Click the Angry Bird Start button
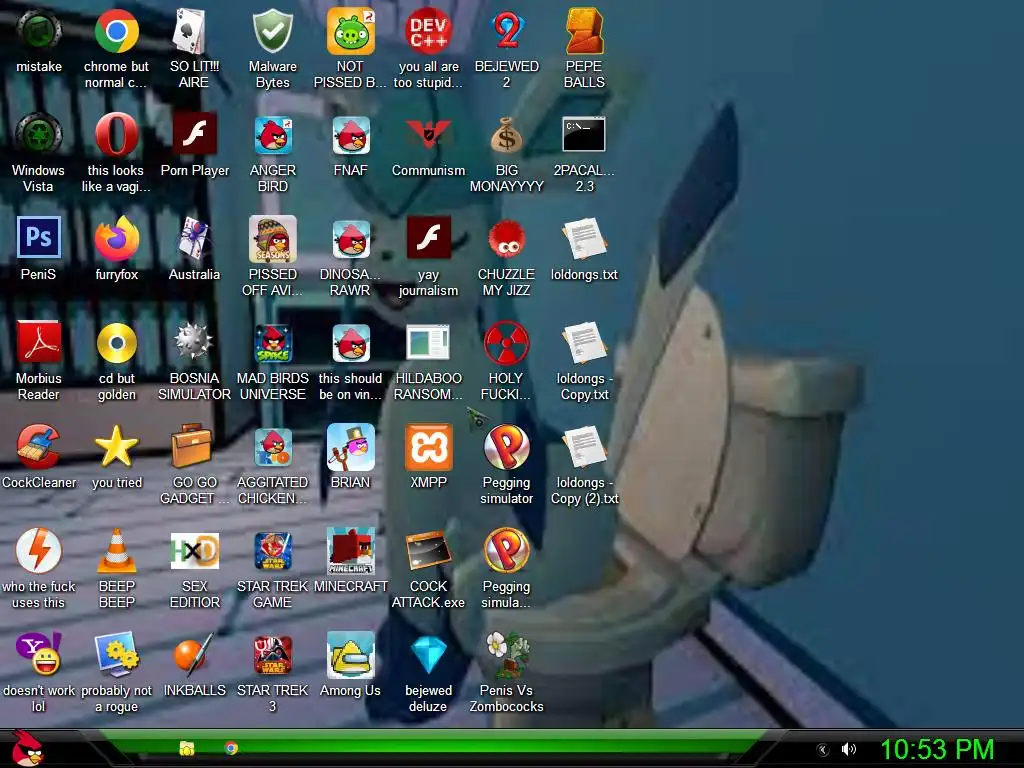This screenshot has height=768, width=1024. point(27,748)
